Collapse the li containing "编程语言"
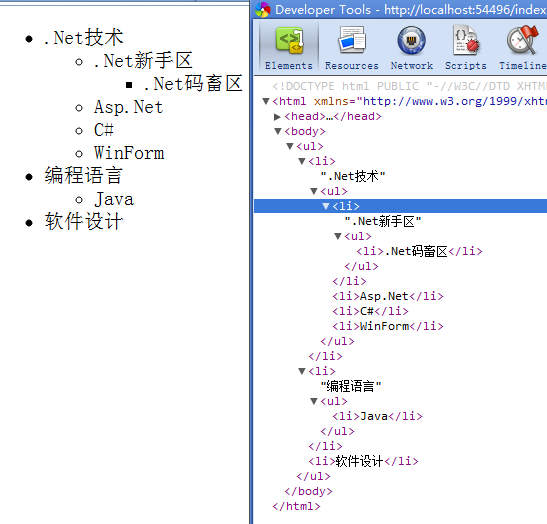 coord(302,371)
